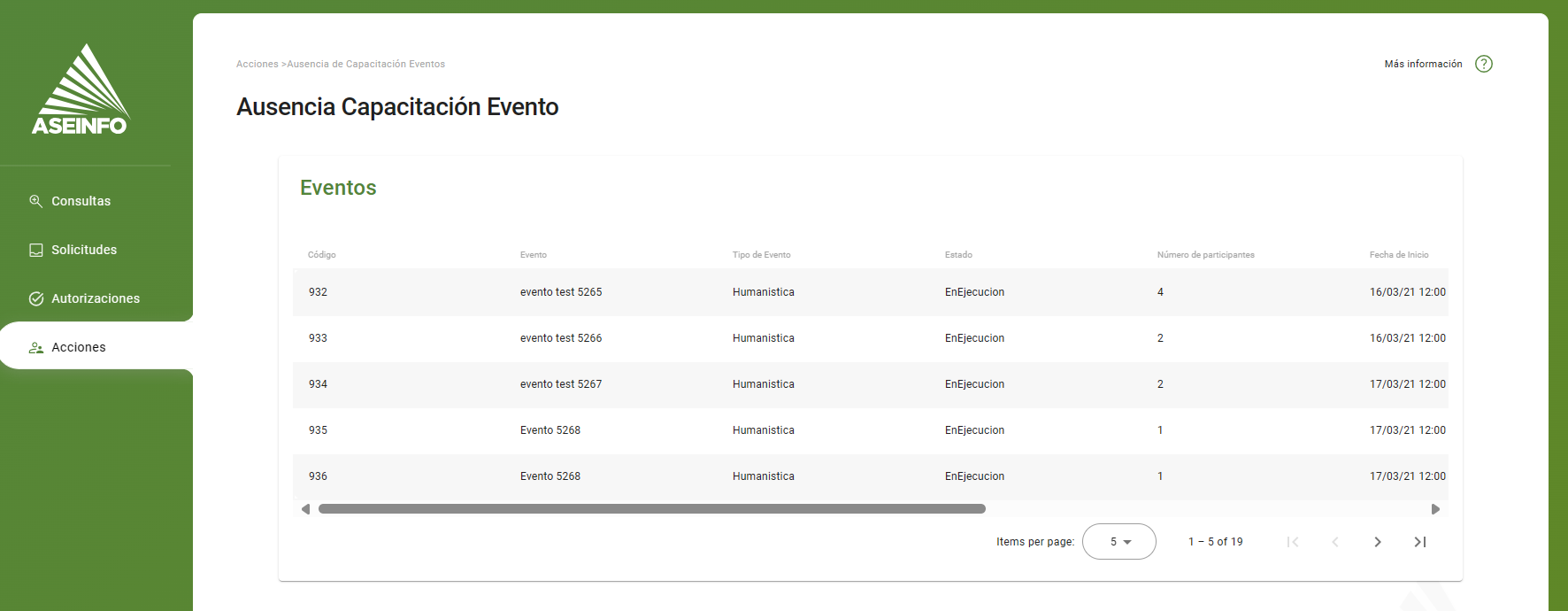Click the horizontal scrollbar thumb
Viewport: 1568px width, 611px height.
[x=651, y=509]
